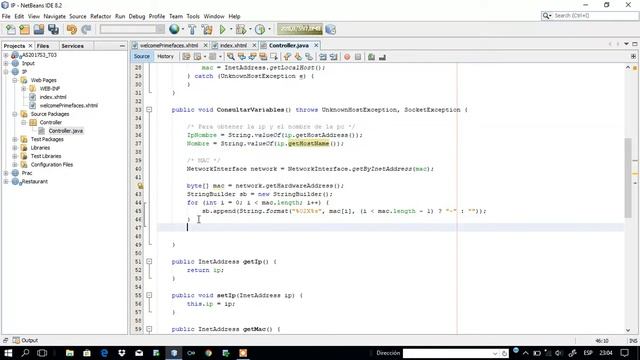Click the Build Project hammer icon
The width and height of the screenshot is (640, 360).
click(x=192, y=29)
